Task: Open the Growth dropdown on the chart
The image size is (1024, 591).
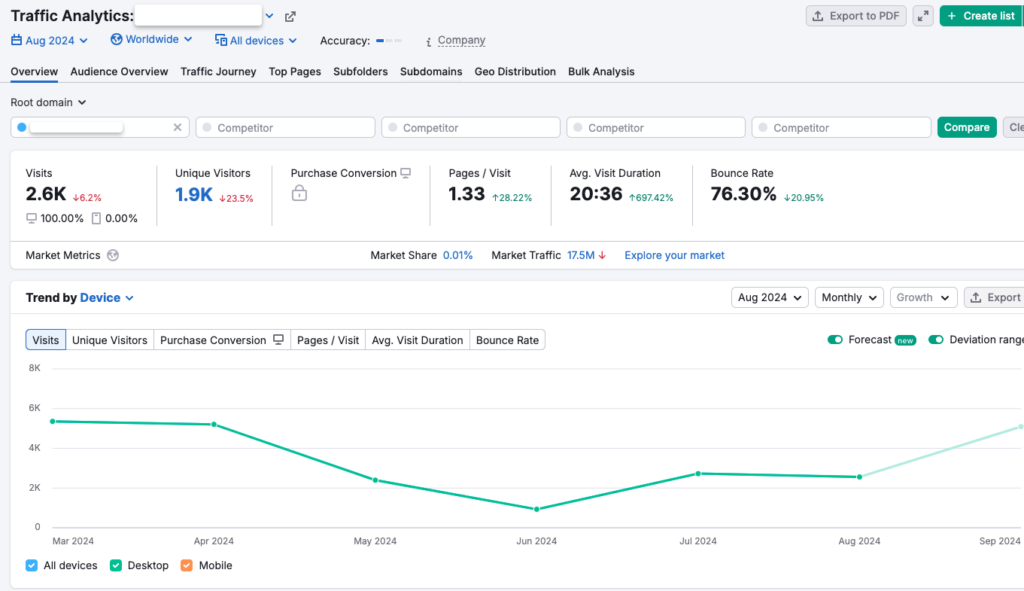Action: point(923,297)
